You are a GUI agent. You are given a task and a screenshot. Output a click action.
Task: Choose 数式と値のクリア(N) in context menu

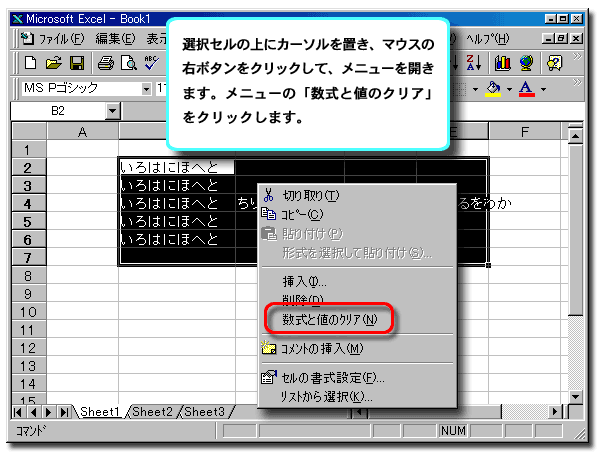[357, 319]
